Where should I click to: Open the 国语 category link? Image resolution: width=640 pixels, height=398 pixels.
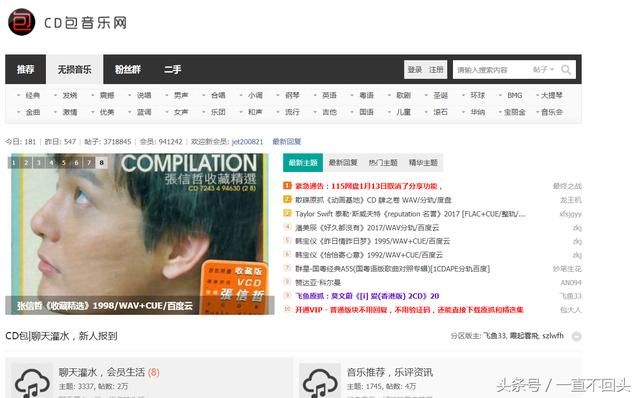click(367, 112)
